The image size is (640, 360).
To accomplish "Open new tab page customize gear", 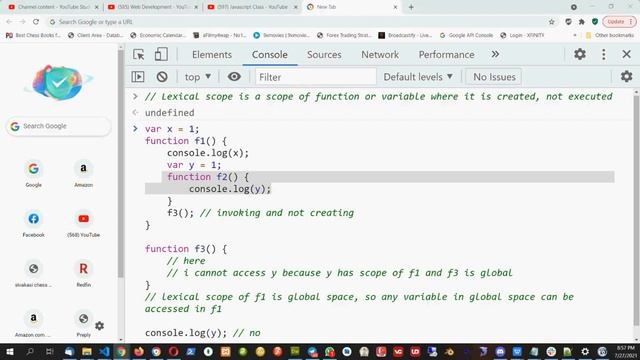I will point(100,326).
